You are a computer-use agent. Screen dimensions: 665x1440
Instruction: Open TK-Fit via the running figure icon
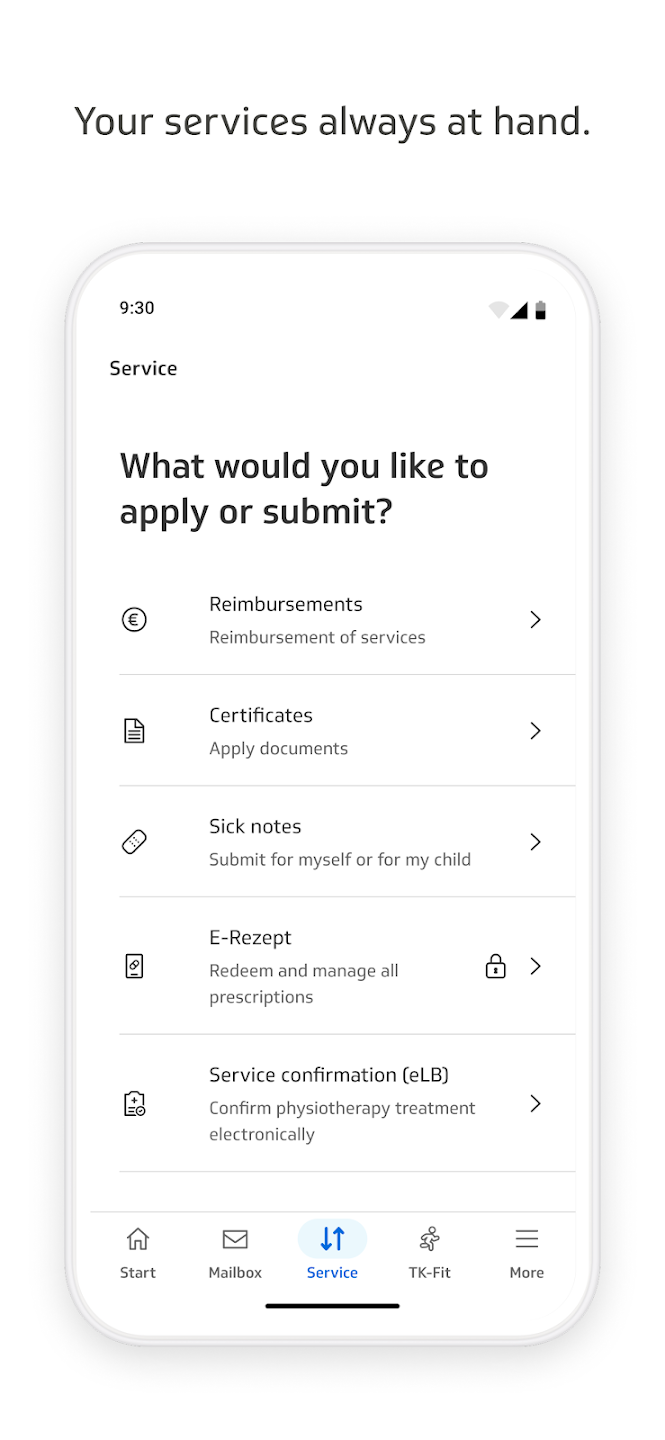[430, 1239]
